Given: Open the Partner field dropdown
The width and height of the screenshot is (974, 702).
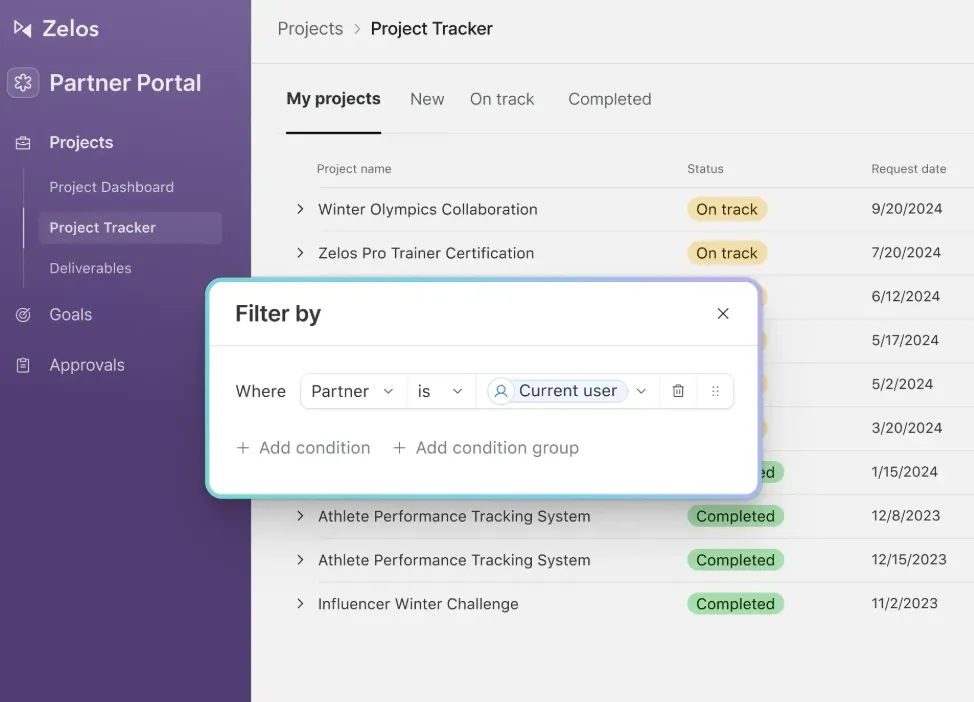Looking at the screenshot, I should point(353,391).
